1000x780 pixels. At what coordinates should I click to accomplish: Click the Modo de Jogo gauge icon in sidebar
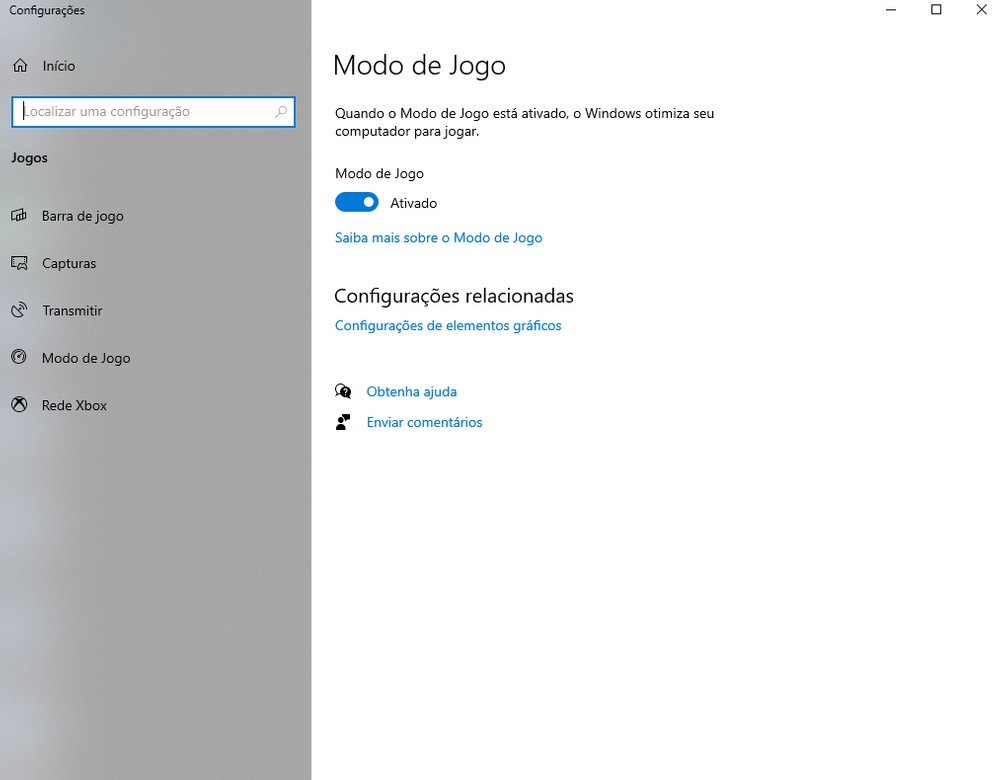pyautogui.click(x=19, y=357)
